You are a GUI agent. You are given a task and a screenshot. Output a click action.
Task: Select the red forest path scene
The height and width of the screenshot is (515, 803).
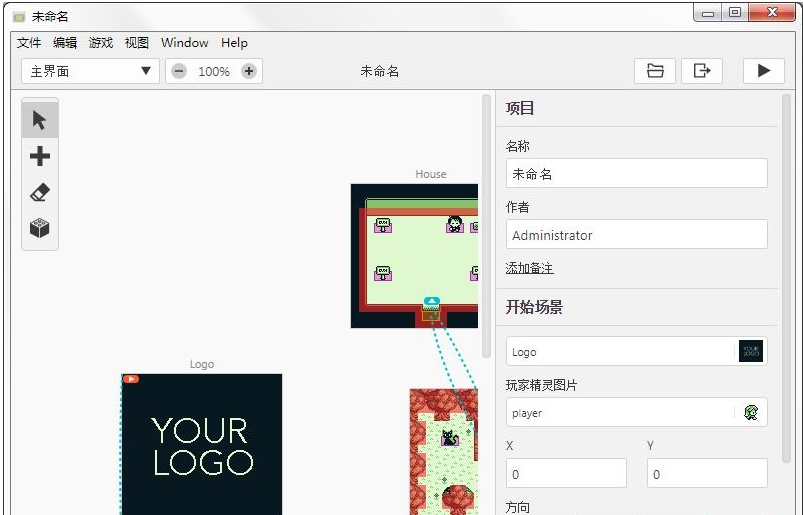(443, 452)
